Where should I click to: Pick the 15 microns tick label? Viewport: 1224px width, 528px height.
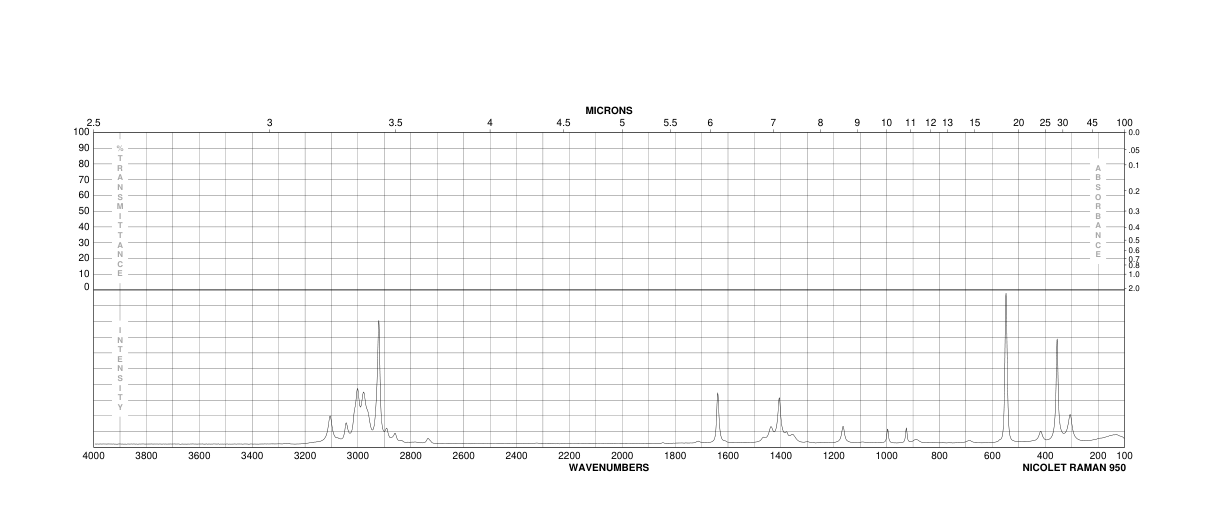pos(975,123)
